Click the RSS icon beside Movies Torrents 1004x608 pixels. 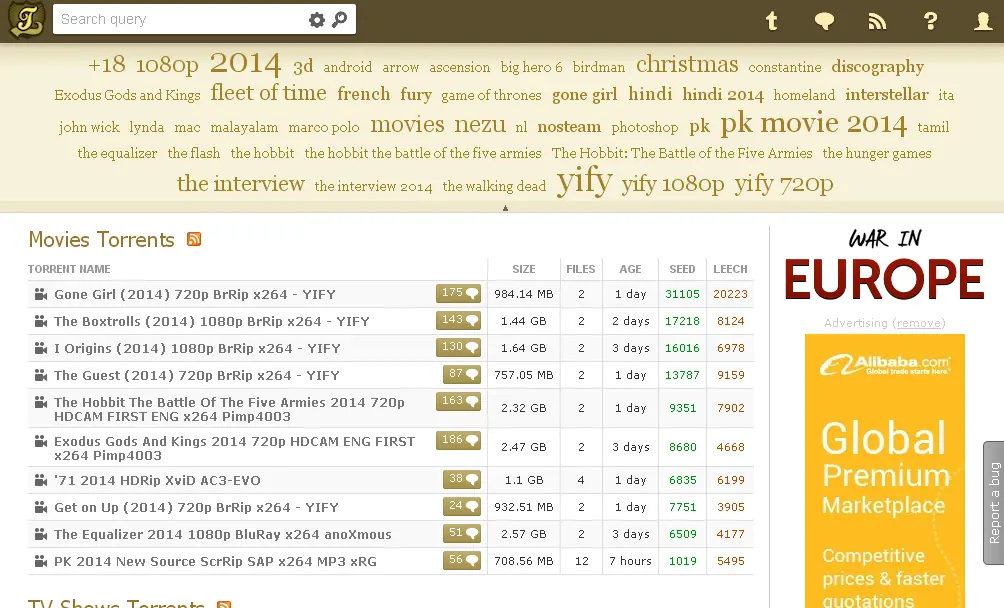click(194, 239)
